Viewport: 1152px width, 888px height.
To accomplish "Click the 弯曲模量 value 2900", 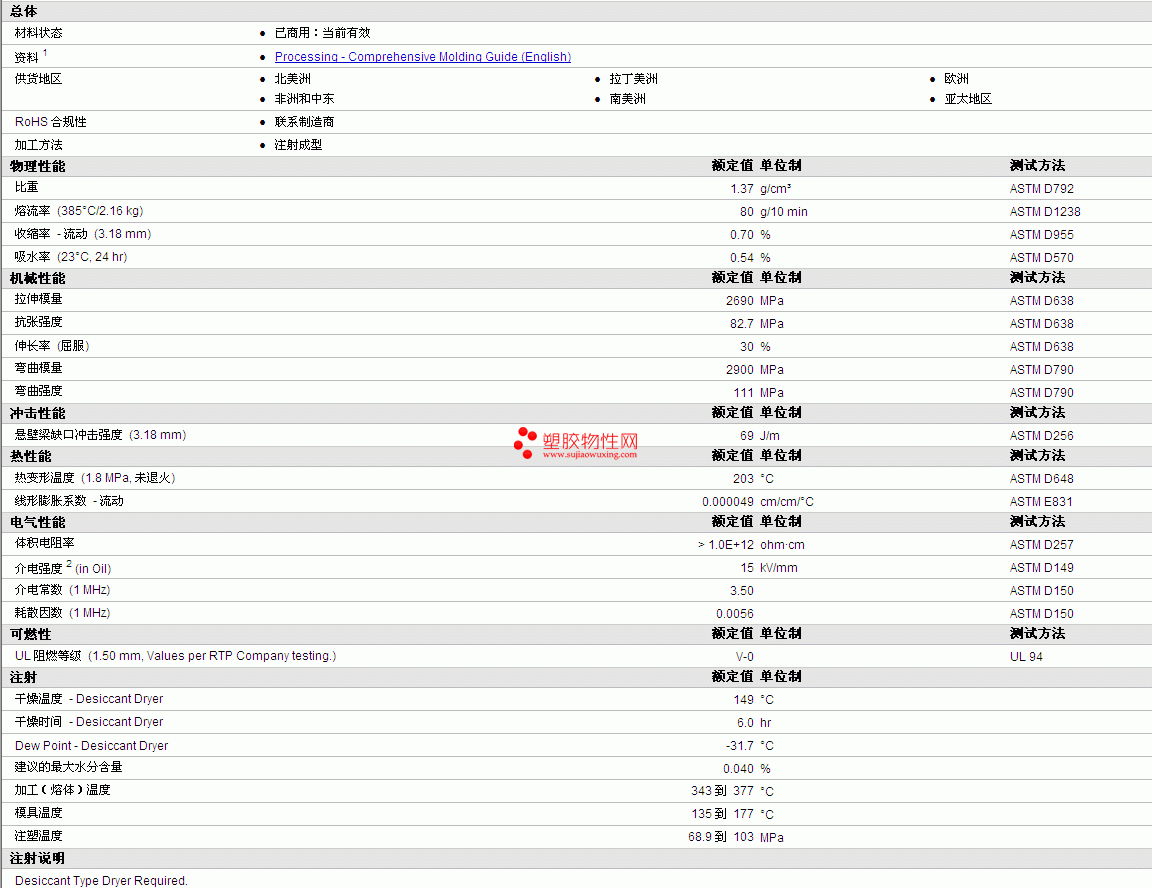I will point(740,369).
